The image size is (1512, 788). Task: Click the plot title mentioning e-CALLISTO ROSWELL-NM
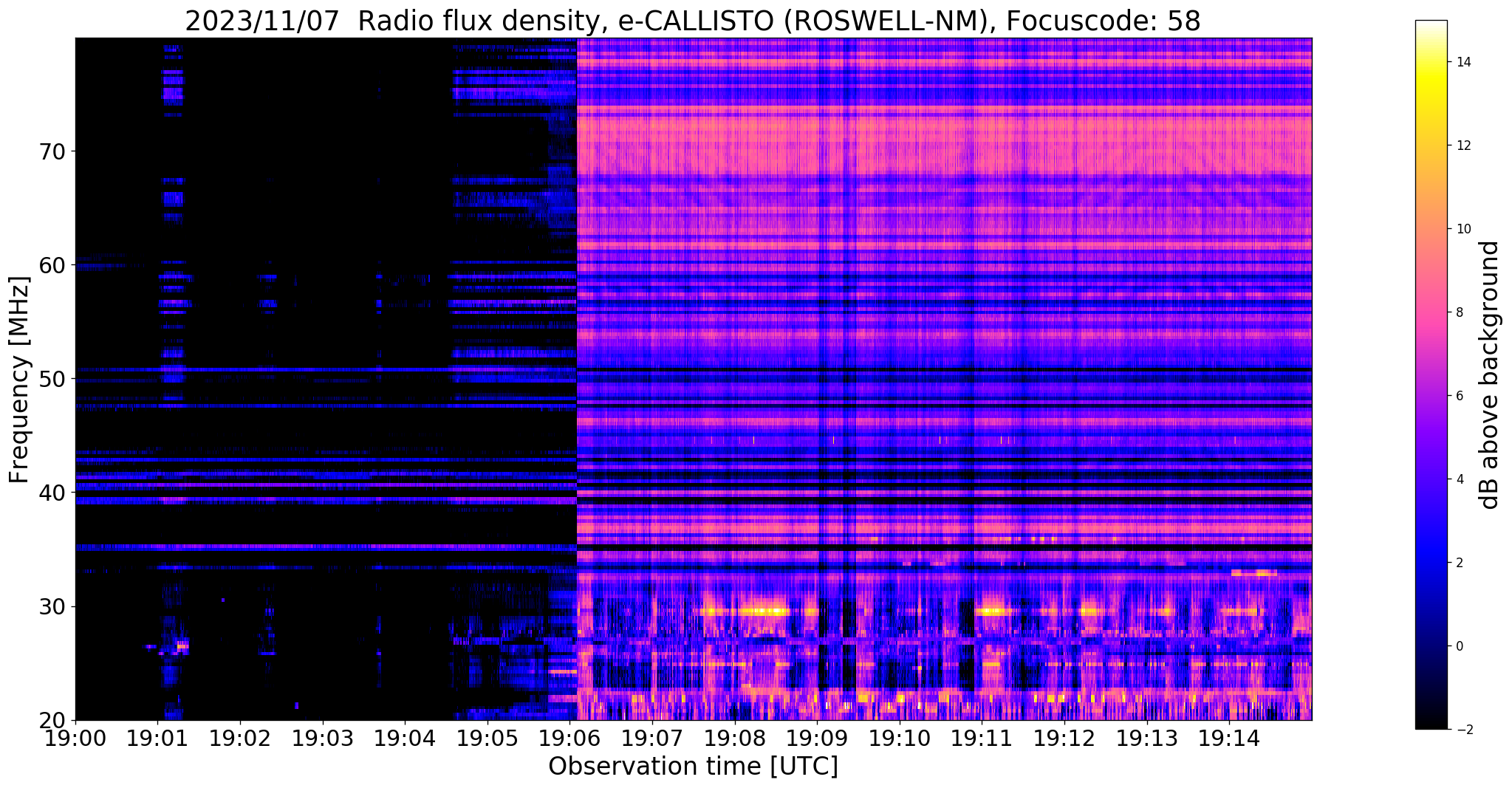(x=693, y=21)
